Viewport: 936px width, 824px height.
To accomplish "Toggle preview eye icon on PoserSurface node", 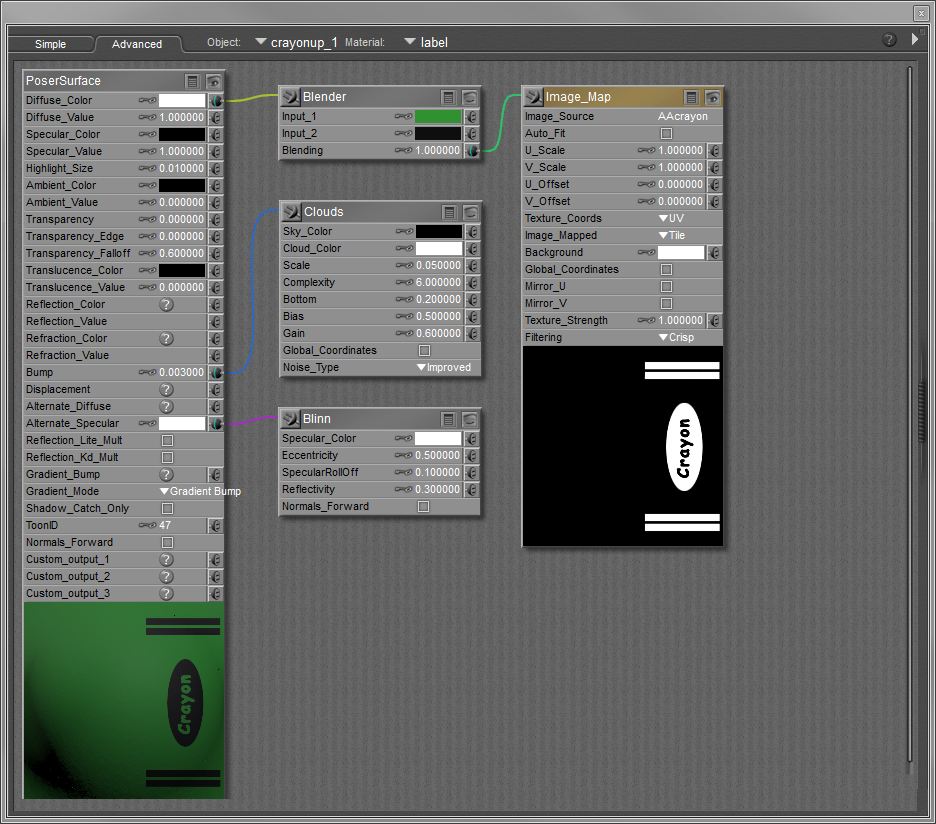I will (x=214, y=81).
